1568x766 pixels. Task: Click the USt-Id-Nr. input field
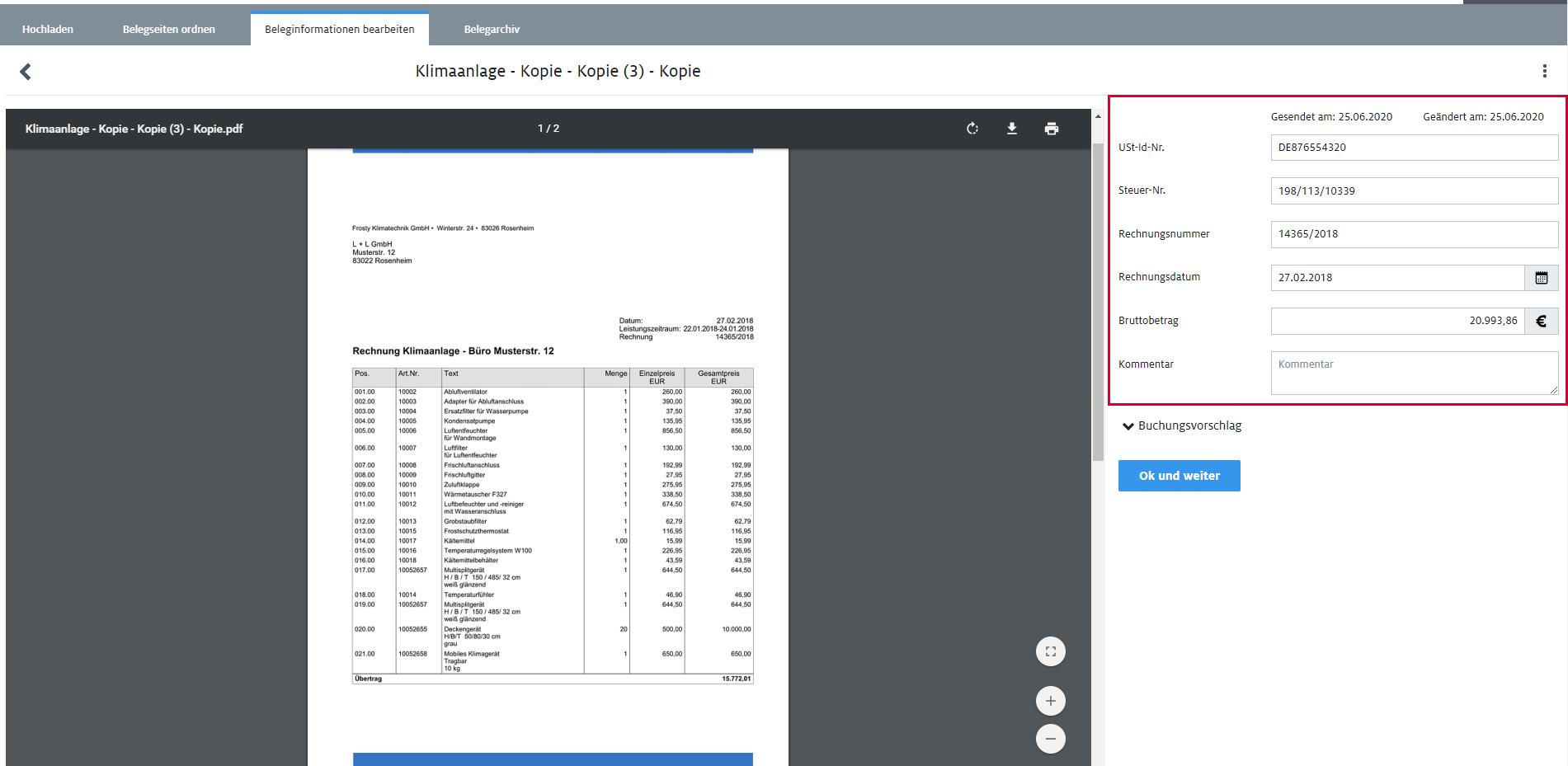(1414, 148)
